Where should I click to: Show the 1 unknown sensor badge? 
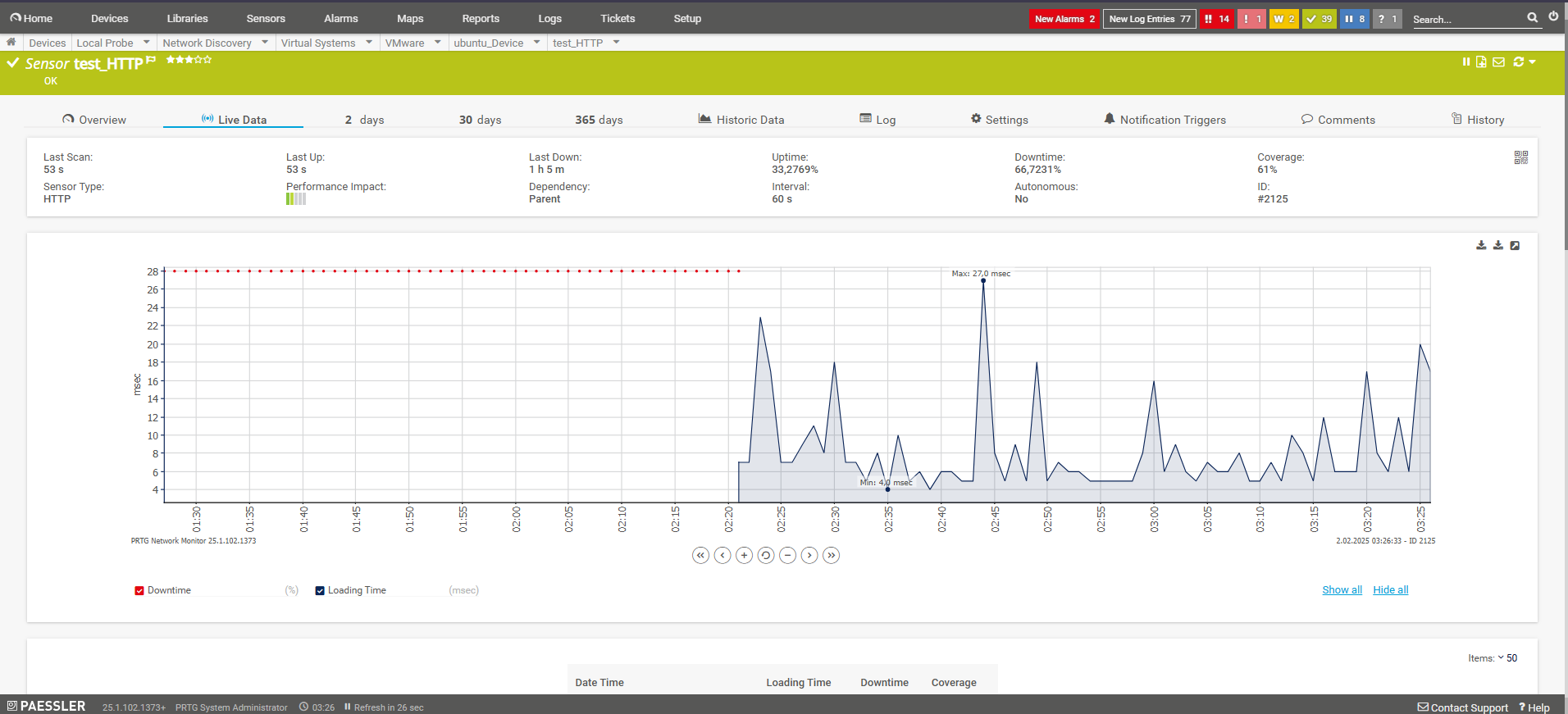click(1388, 19)
